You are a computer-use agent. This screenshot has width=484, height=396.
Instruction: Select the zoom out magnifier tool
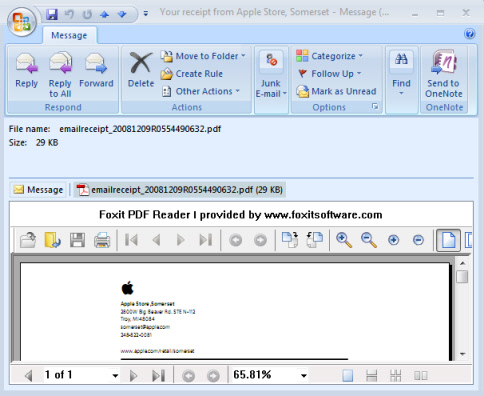(x=369, y=240)
